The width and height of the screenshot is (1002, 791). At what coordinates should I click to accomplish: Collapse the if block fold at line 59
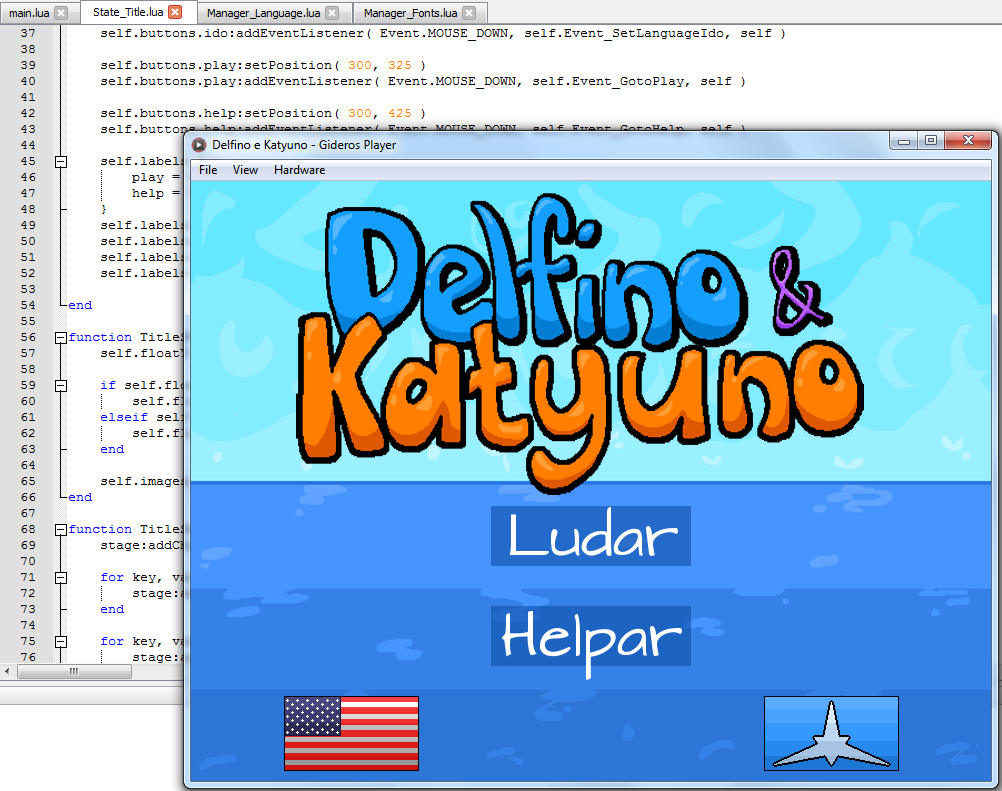click(61, 385)
